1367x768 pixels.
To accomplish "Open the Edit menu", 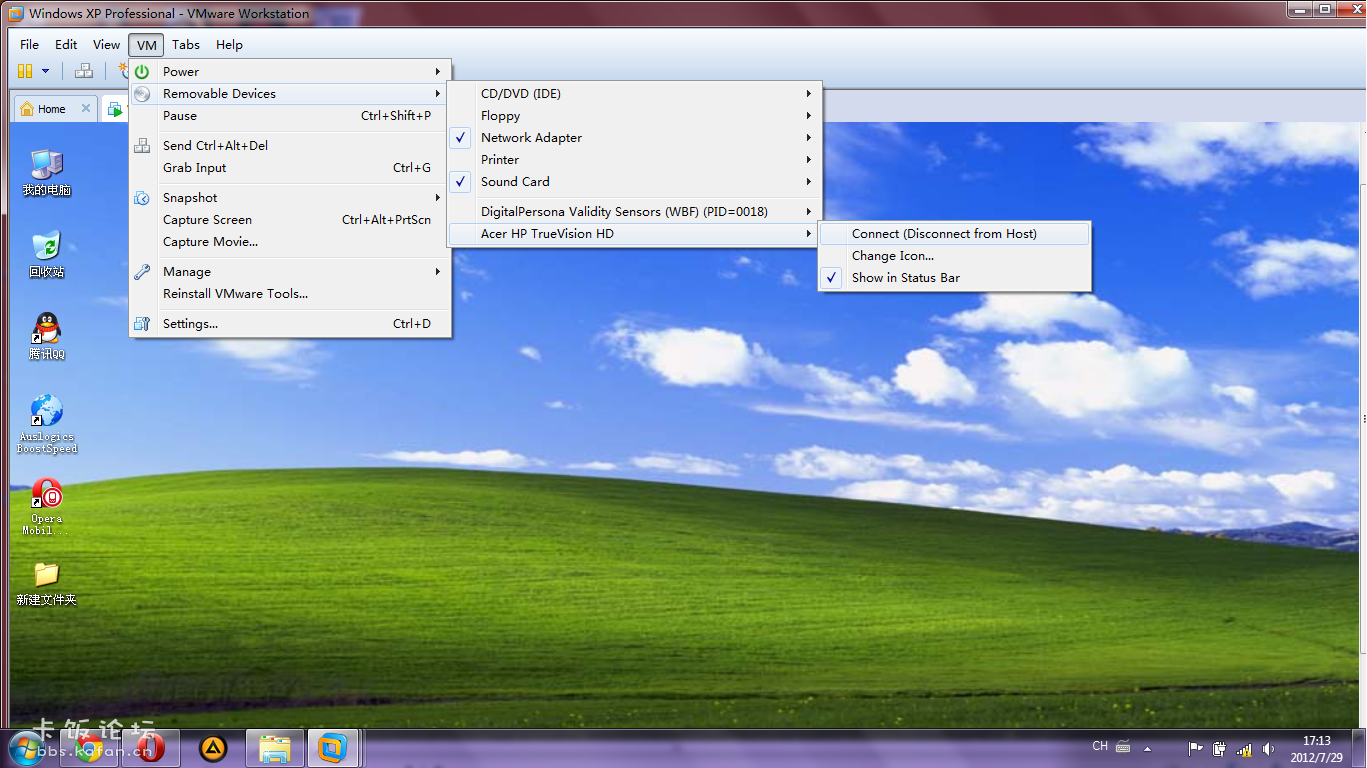I will click(66, 45).
